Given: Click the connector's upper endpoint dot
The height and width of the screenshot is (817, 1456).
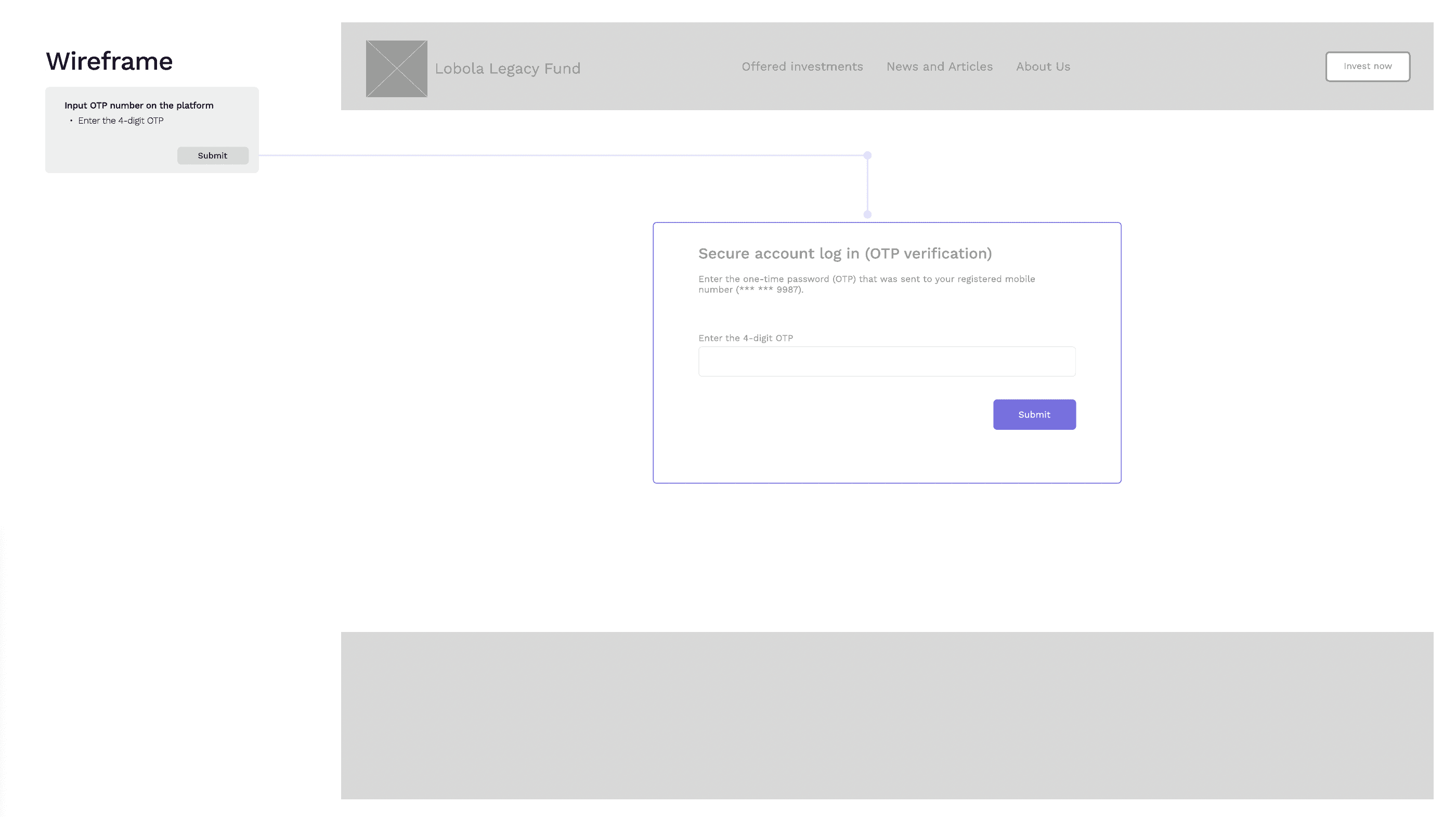Looking at the screenshot, I should (867, 155).
